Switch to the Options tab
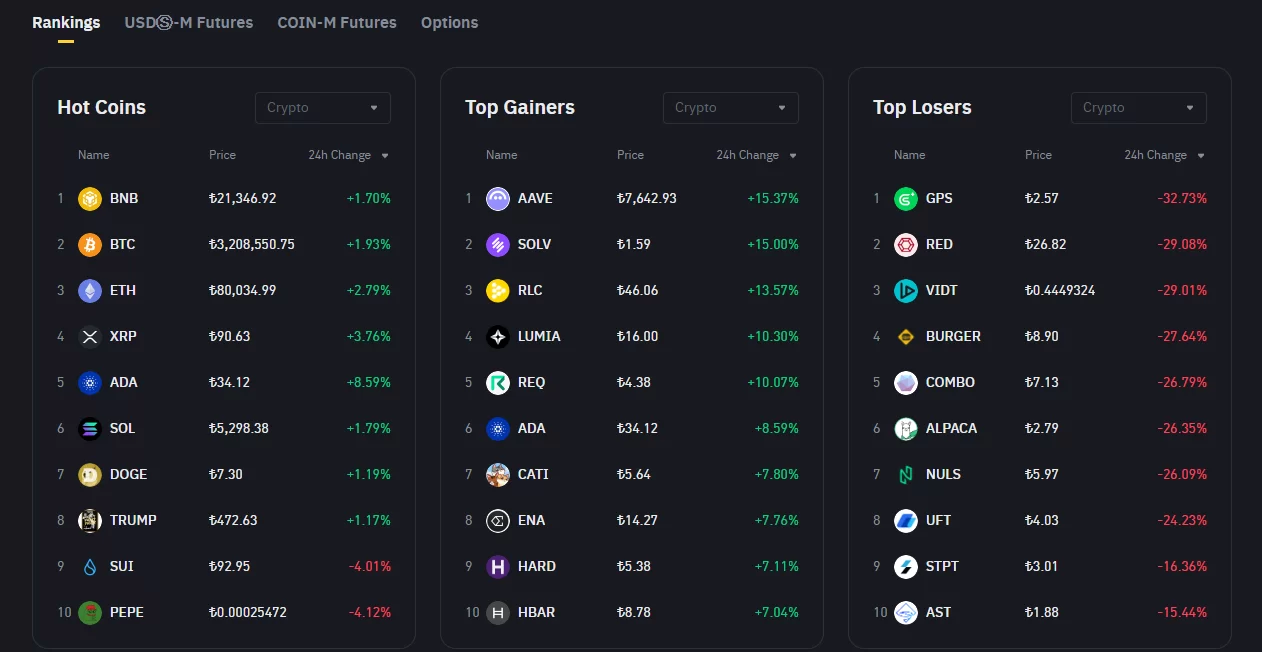1262x652 pixels. pos(449,22)
